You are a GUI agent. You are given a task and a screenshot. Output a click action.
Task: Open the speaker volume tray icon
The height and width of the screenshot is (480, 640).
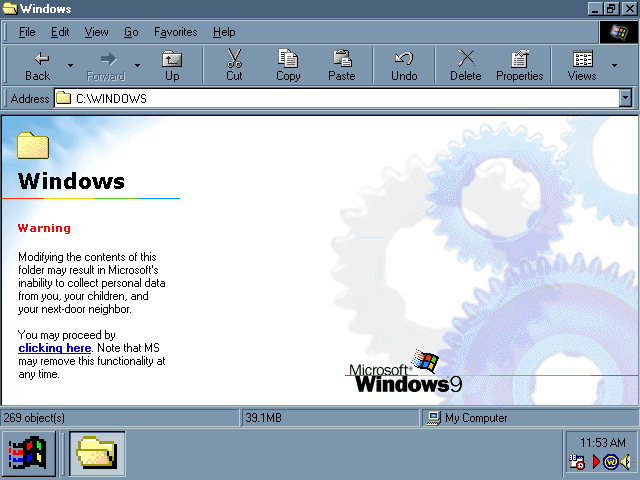click(x=625, y=462)
